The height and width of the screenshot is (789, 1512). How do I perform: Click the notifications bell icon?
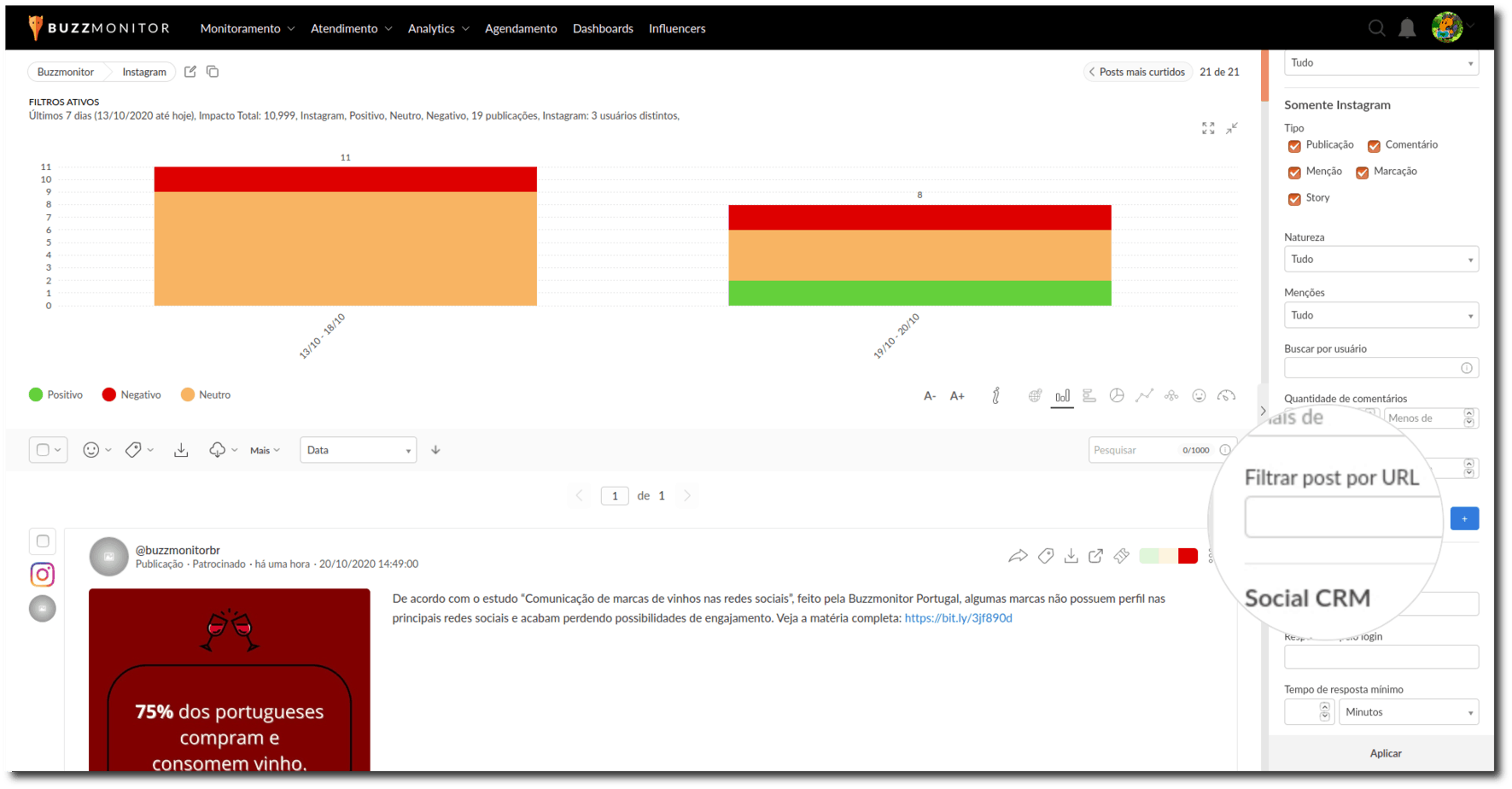(1406, 28)
